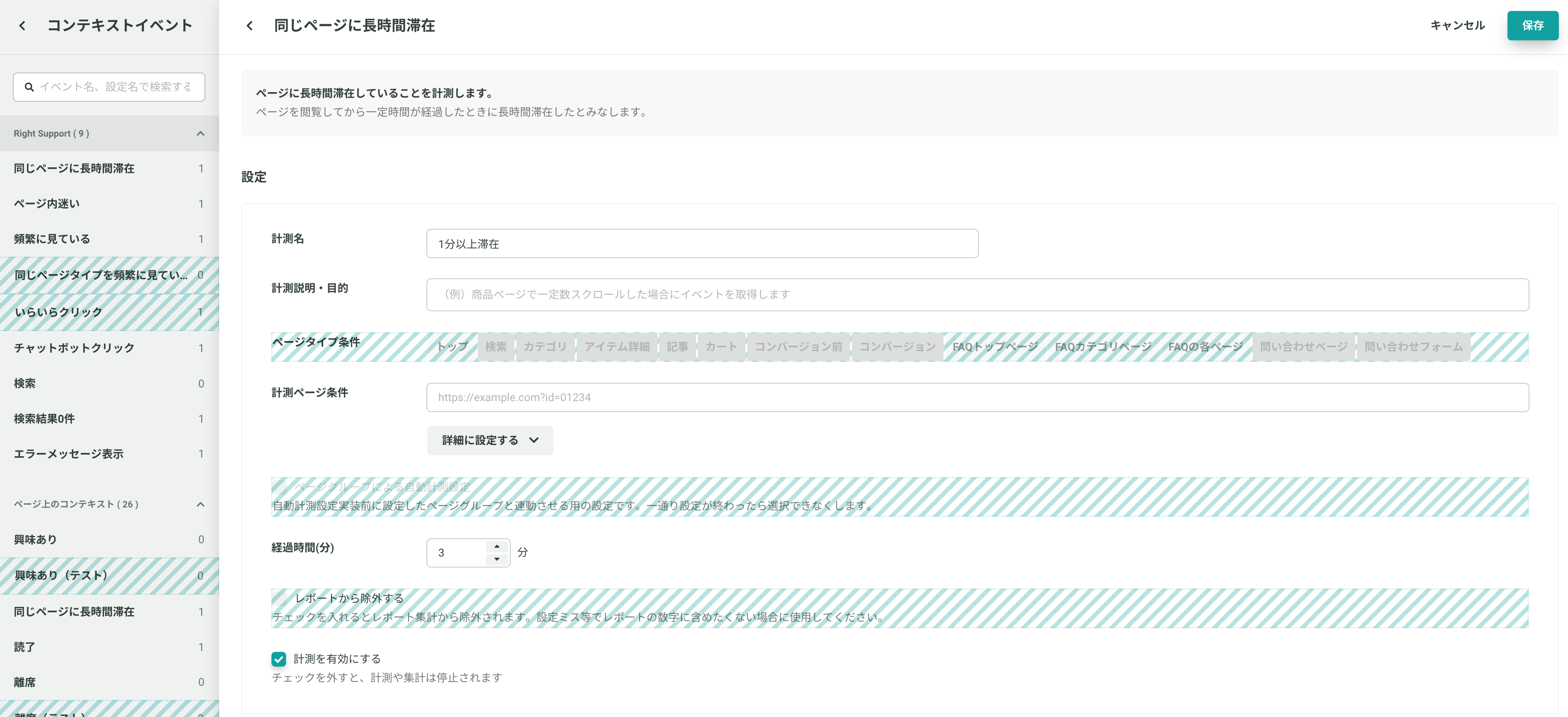Select トップ page type chip
Image resolution: width=1568 pixels, height=717 pixels.
pyautogui.click(x=452, y=346)
